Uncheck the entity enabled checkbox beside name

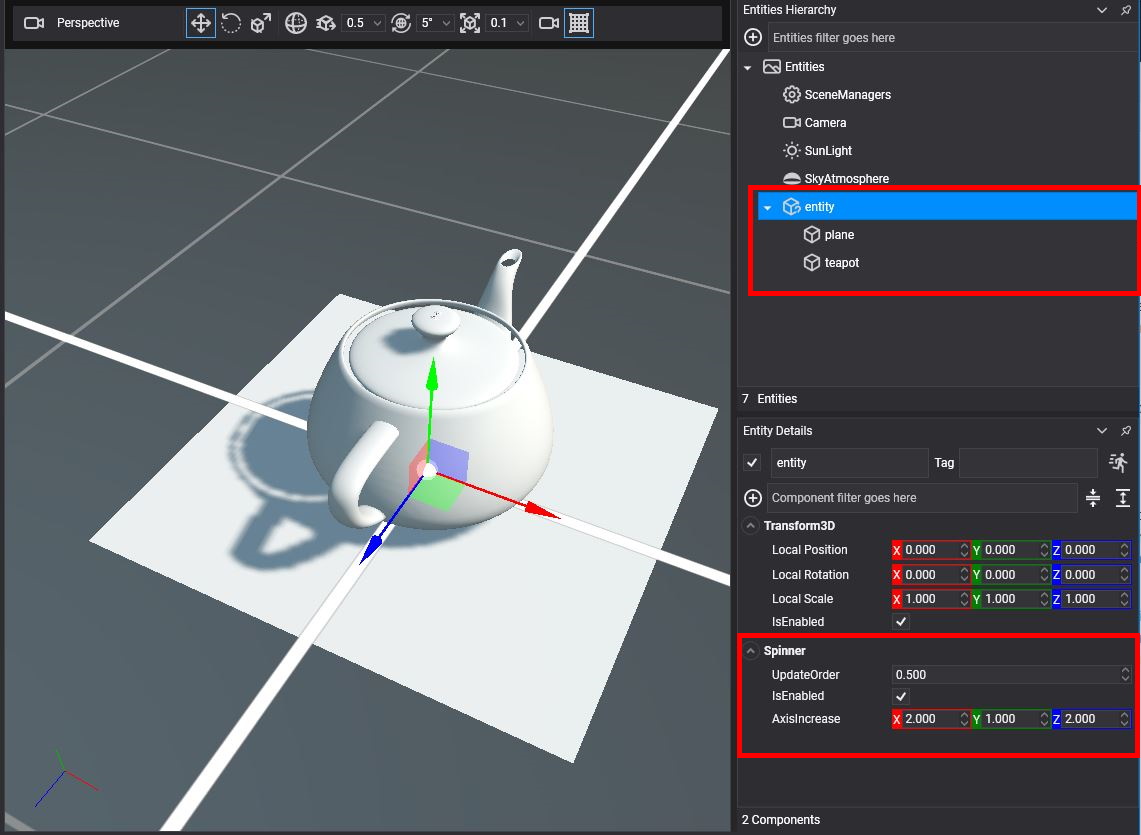coord(753,463)
